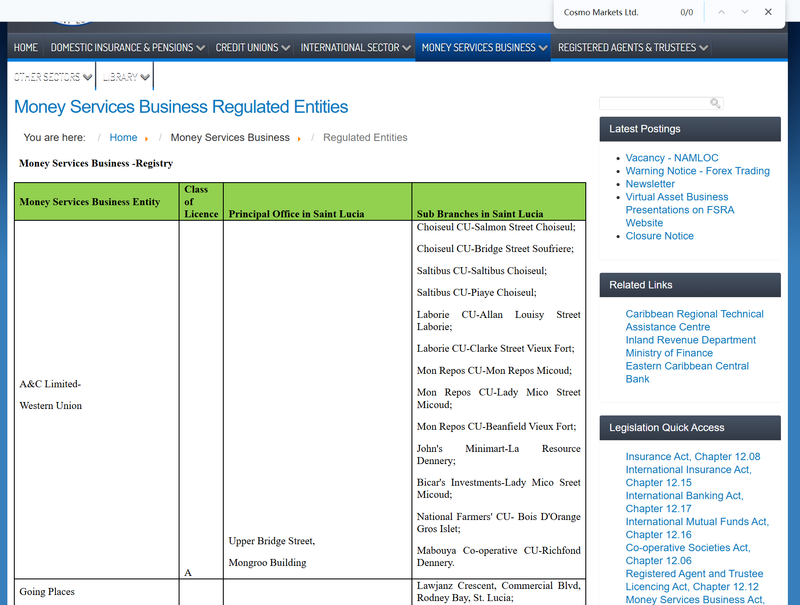Click 'Money Services Business' breadcrumb text
Image resolution: width=800 pixels, height=605 pixels.
tap(230, 138)
